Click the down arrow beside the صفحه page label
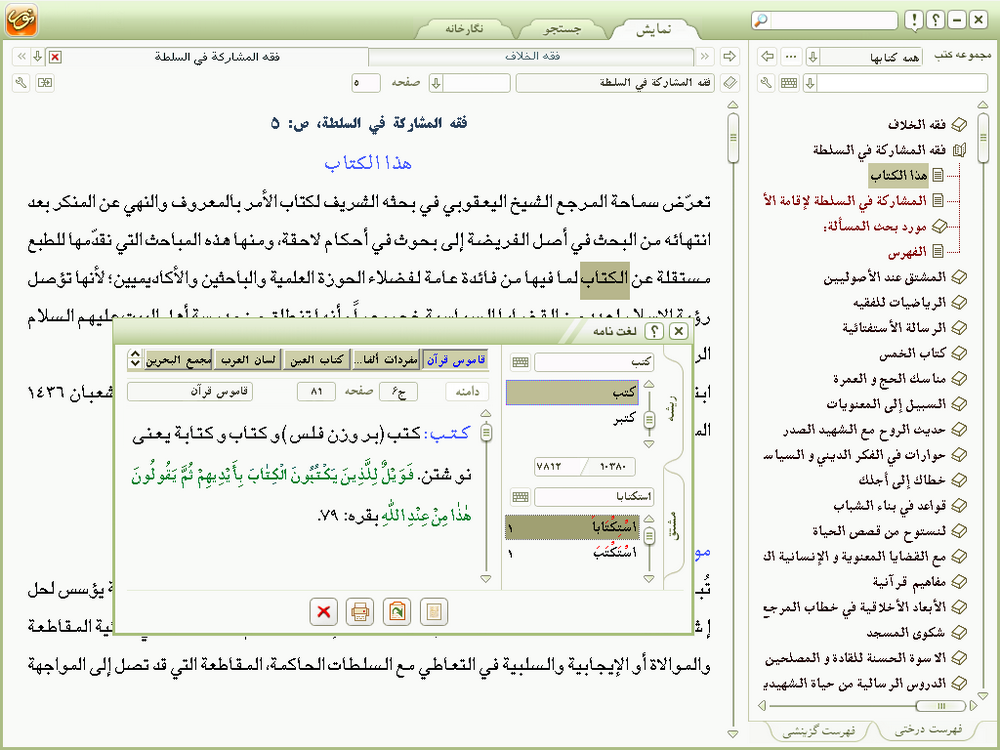 (436, 83)
